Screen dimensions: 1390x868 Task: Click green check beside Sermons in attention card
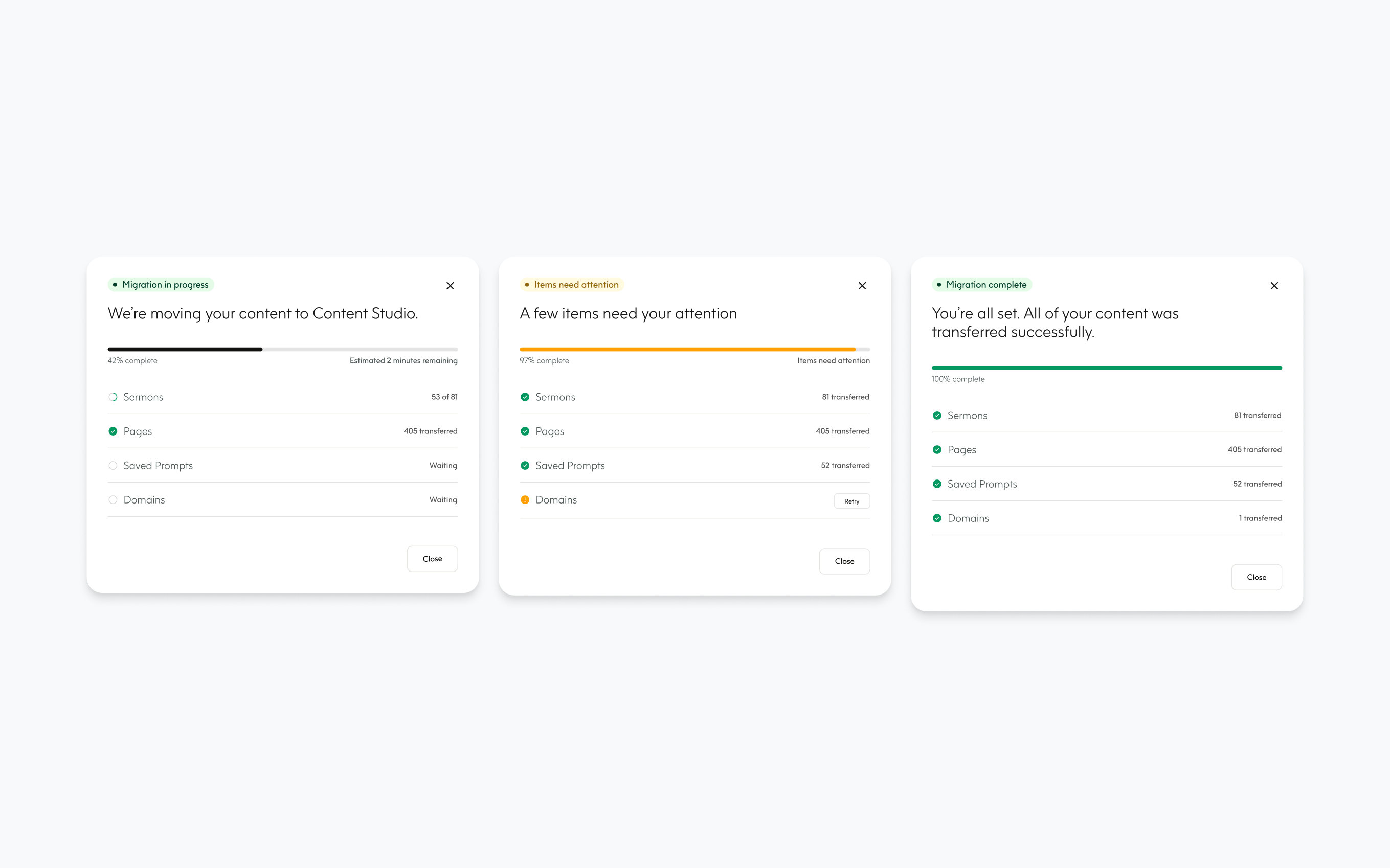525,397
